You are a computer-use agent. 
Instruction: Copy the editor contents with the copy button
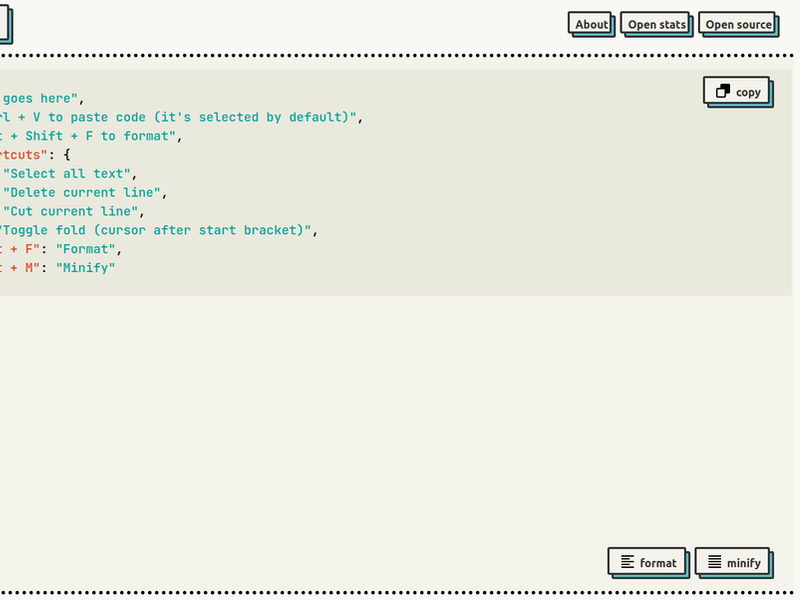[x=738, y=90]
